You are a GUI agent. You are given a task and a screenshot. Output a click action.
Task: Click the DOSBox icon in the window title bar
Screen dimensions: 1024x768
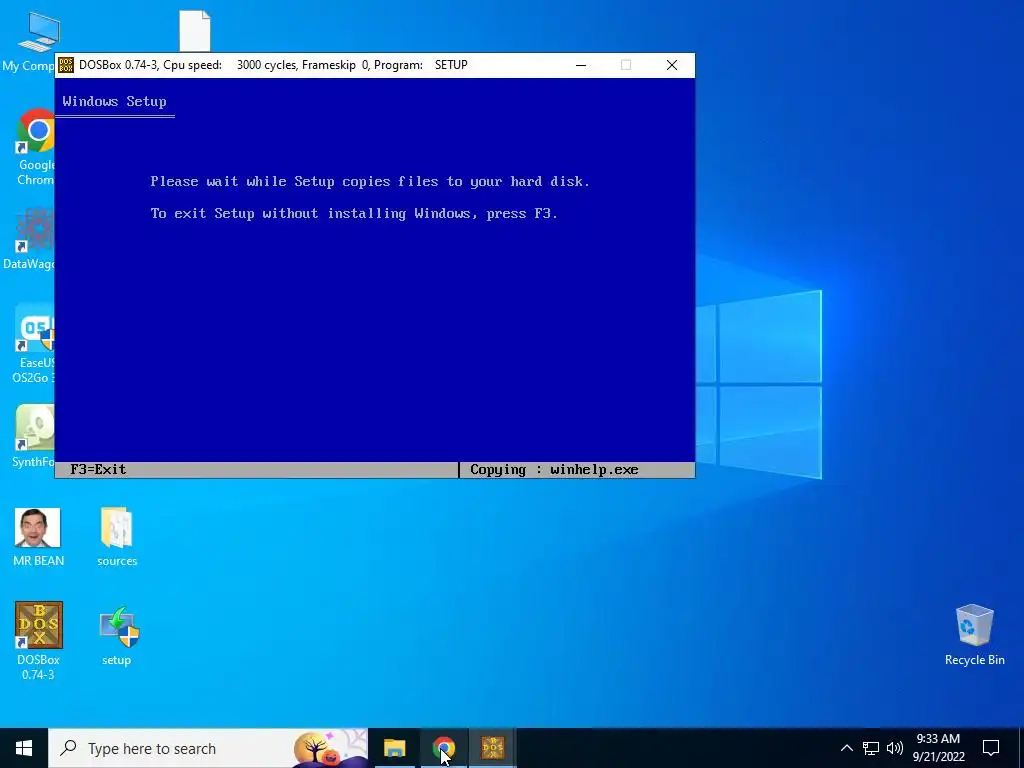pos(66,65)
